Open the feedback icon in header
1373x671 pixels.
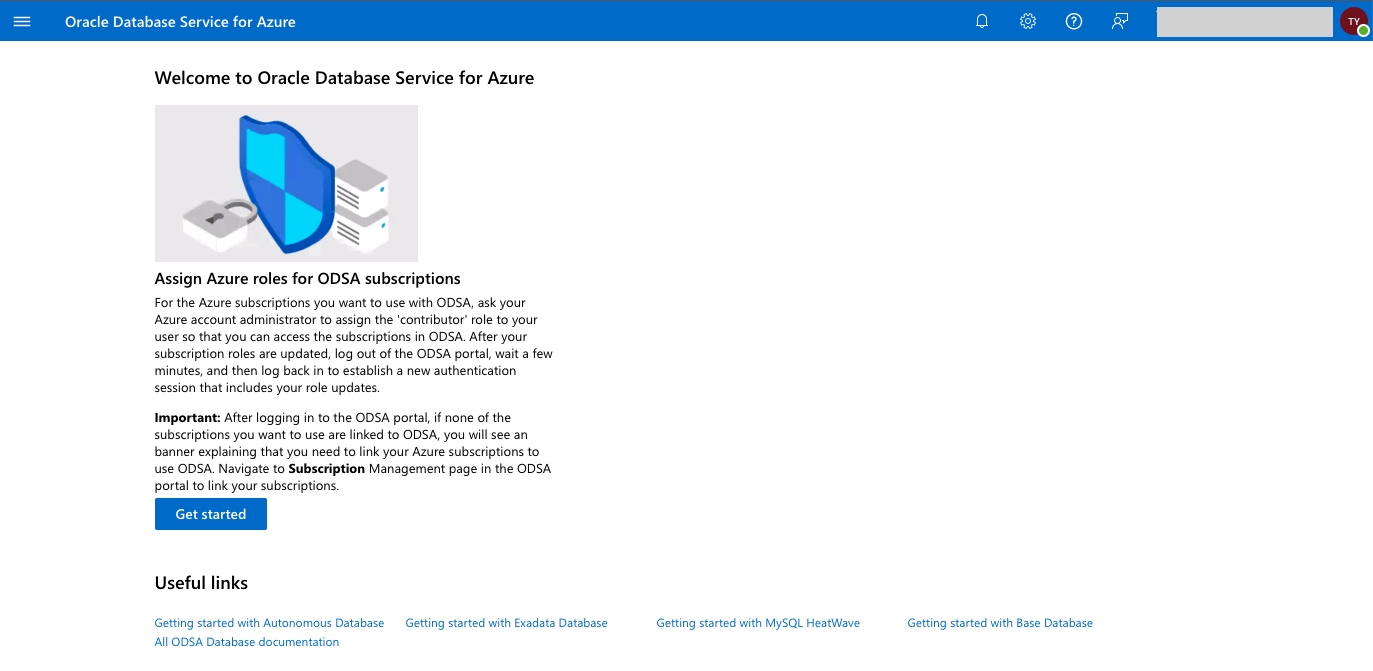[1120, 21]
